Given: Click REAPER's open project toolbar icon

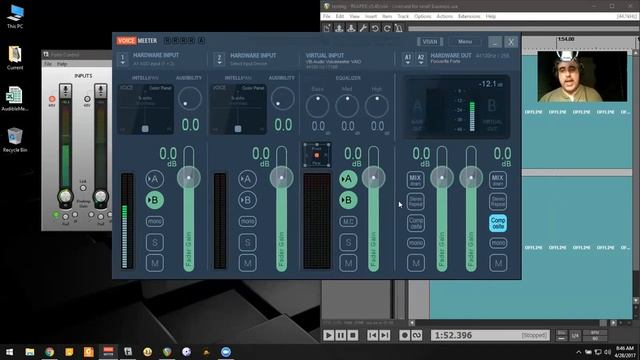Looking at the screenshot, I should (x=339, y=28).
